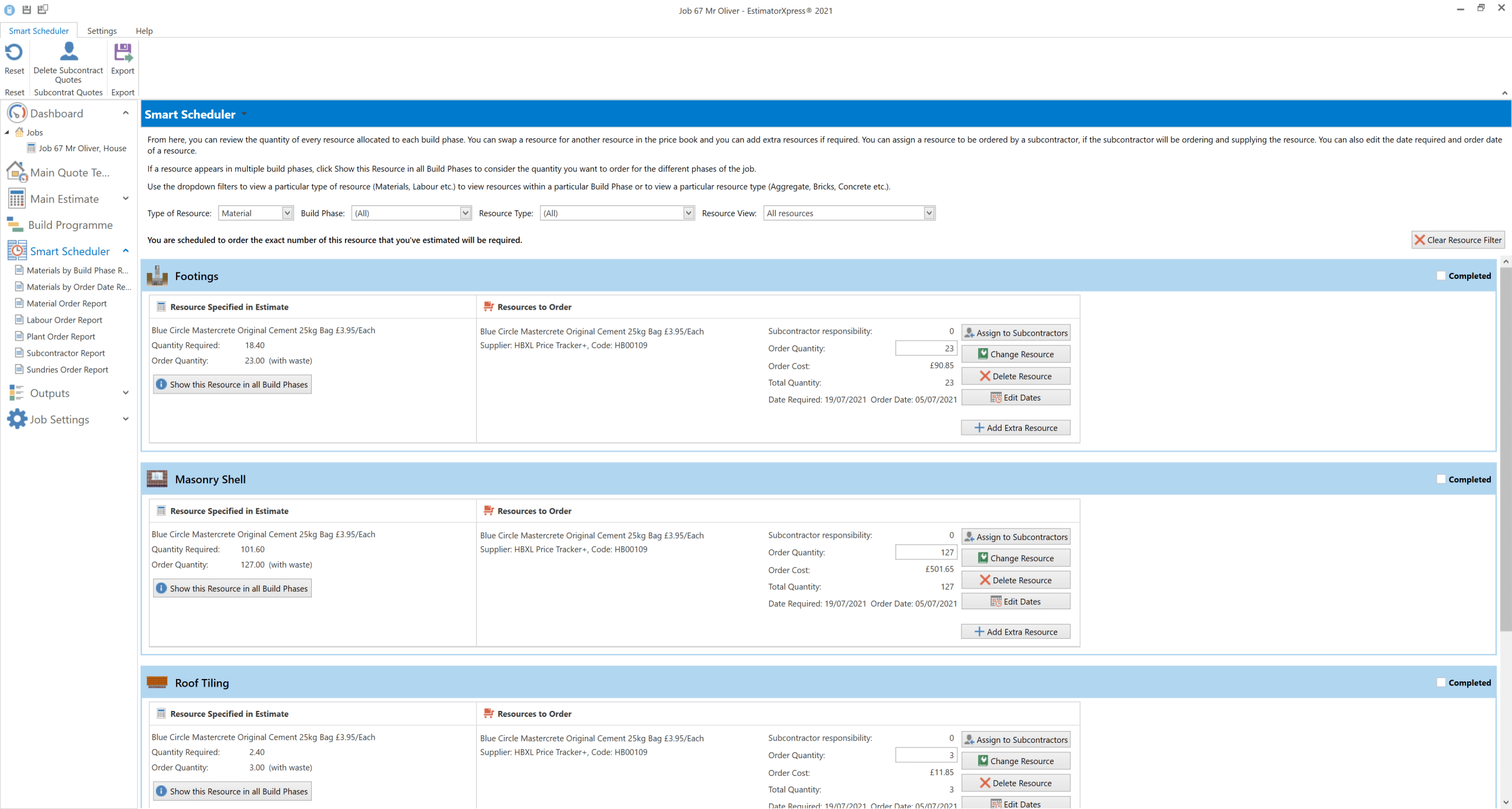Click Roof Tiling Order Quantity field 3
Viewport: 1512px width, 809px height.
pos(926,755)
